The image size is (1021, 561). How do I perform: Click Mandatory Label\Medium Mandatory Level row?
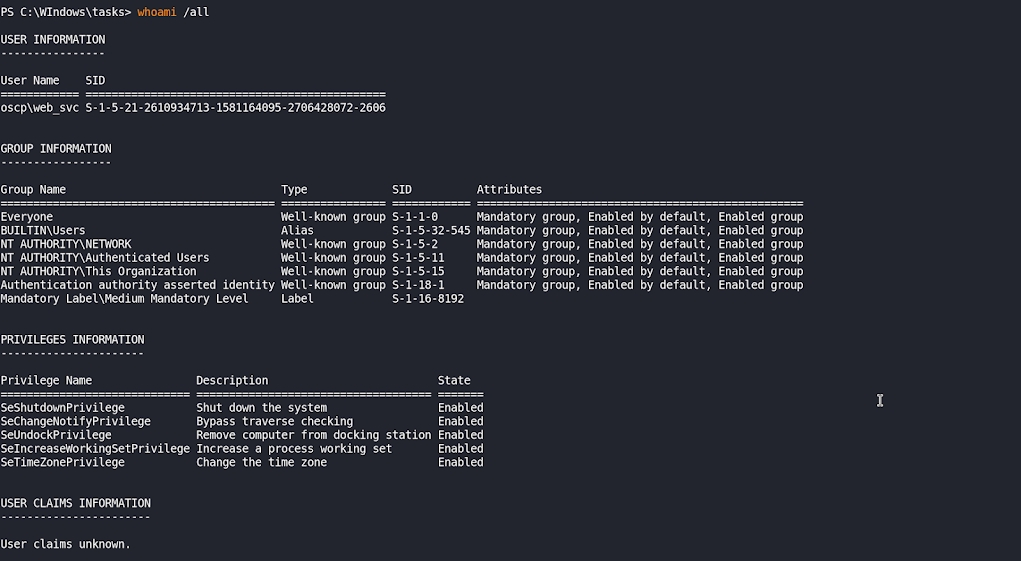(x=124, y=298)
